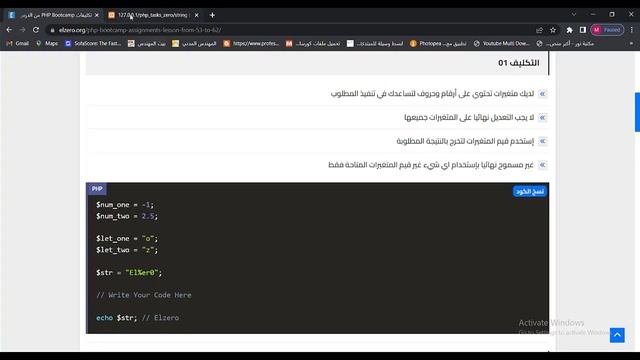Click bullet icon beside first requirement line
The height and width of the screenshot is (360, 640).
542,94
